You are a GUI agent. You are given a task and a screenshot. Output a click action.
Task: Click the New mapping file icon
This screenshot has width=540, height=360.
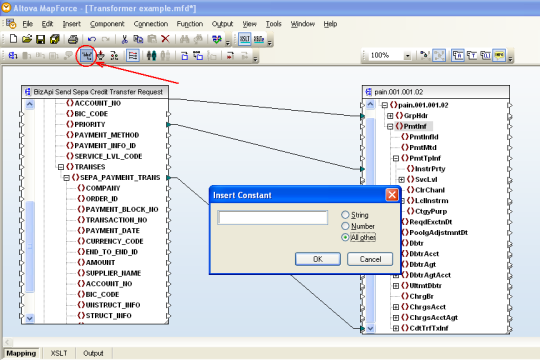click(x=13, y=39)
